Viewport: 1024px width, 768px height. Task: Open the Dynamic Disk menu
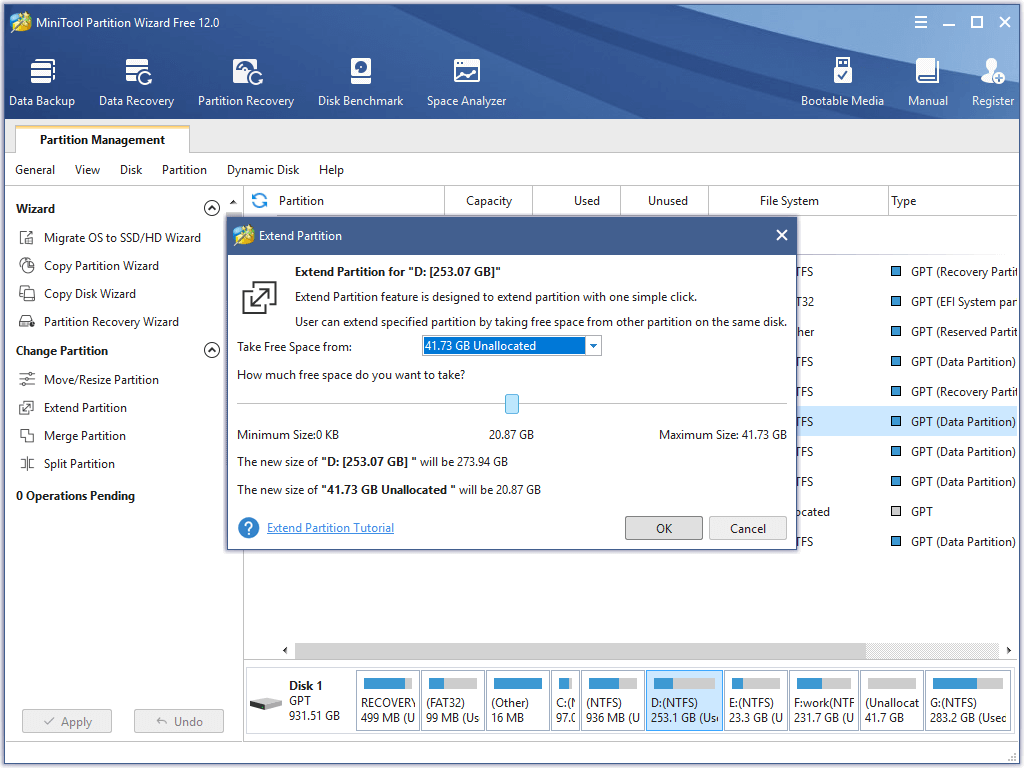[263, 170]
